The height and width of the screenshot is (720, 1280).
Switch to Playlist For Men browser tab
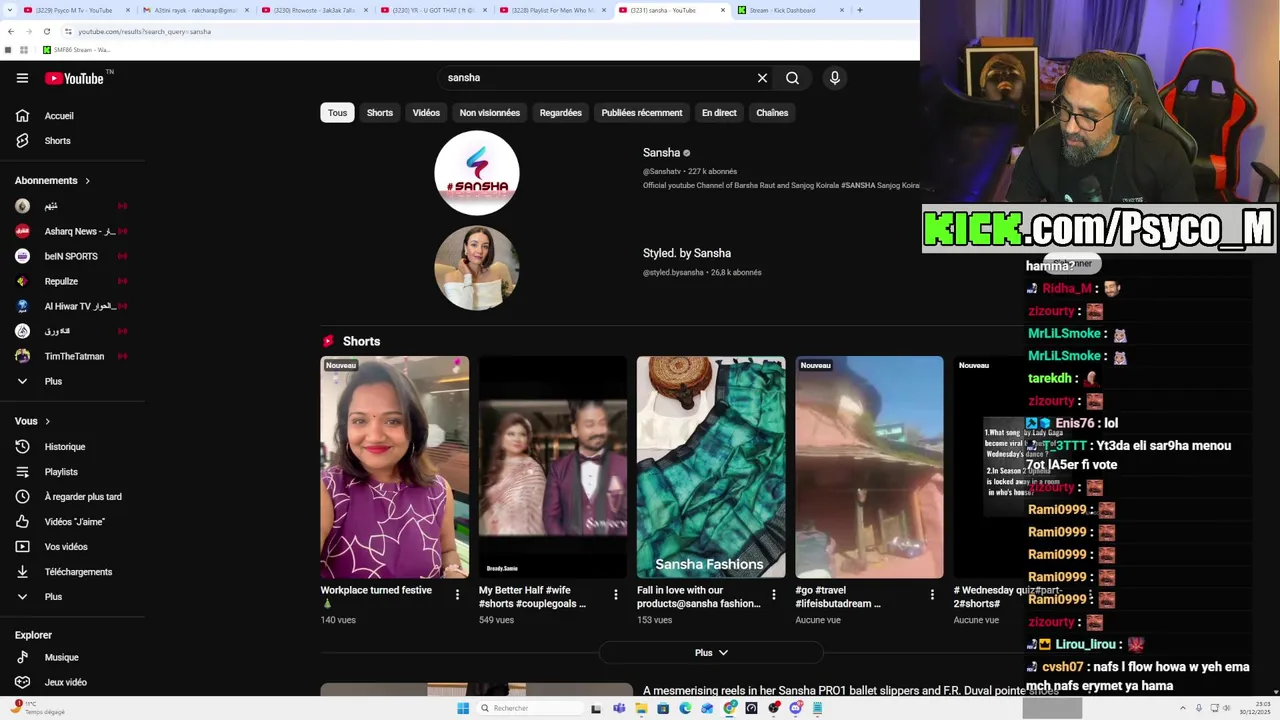click(553, 10)
